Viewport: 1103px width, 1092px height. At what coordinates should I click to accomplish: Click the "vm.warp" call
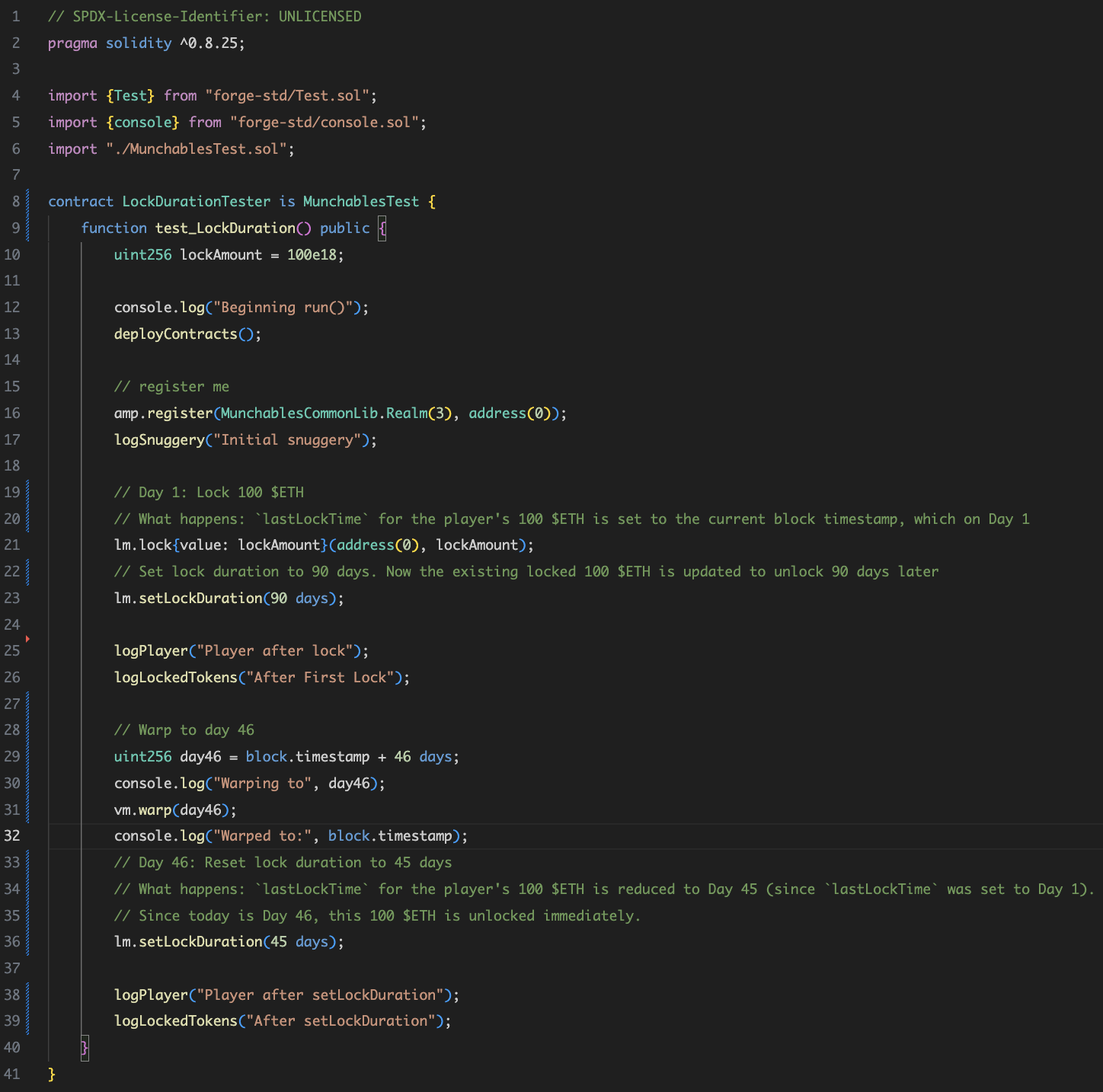point(143,809)
